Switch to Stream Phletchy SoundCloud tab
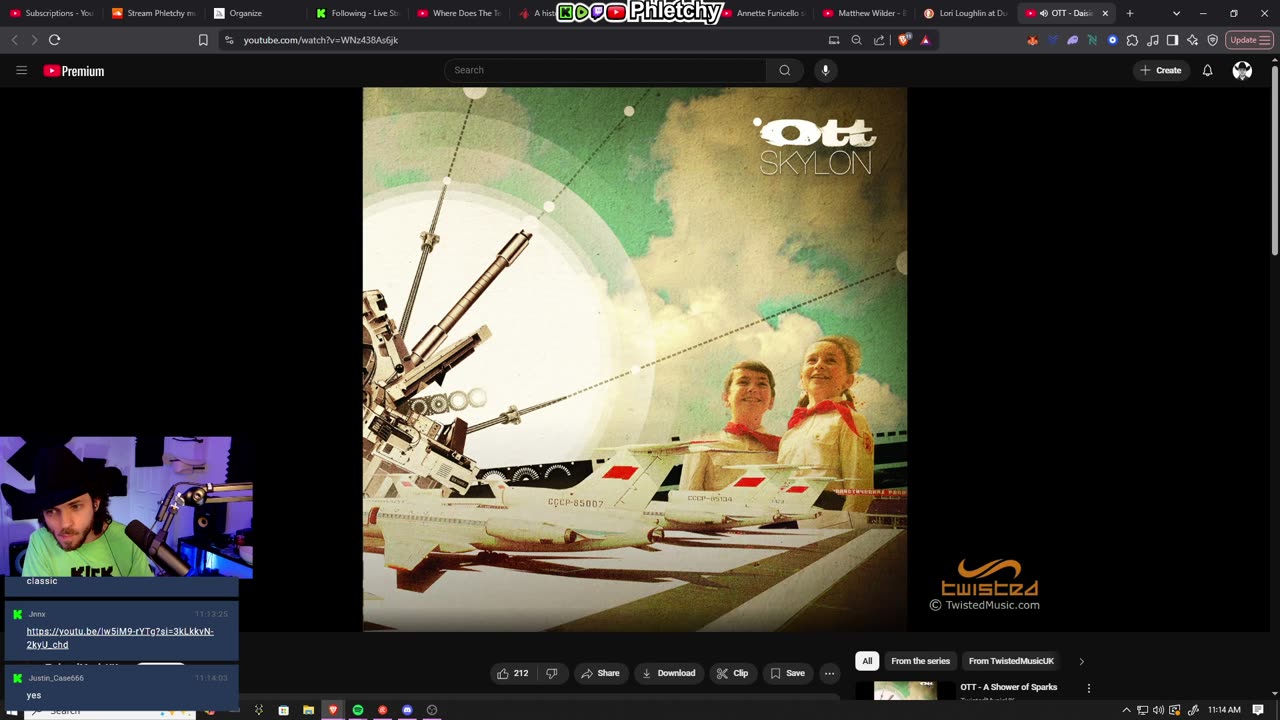The height and width of the screenshot is (720, 1280). point(154,13)
